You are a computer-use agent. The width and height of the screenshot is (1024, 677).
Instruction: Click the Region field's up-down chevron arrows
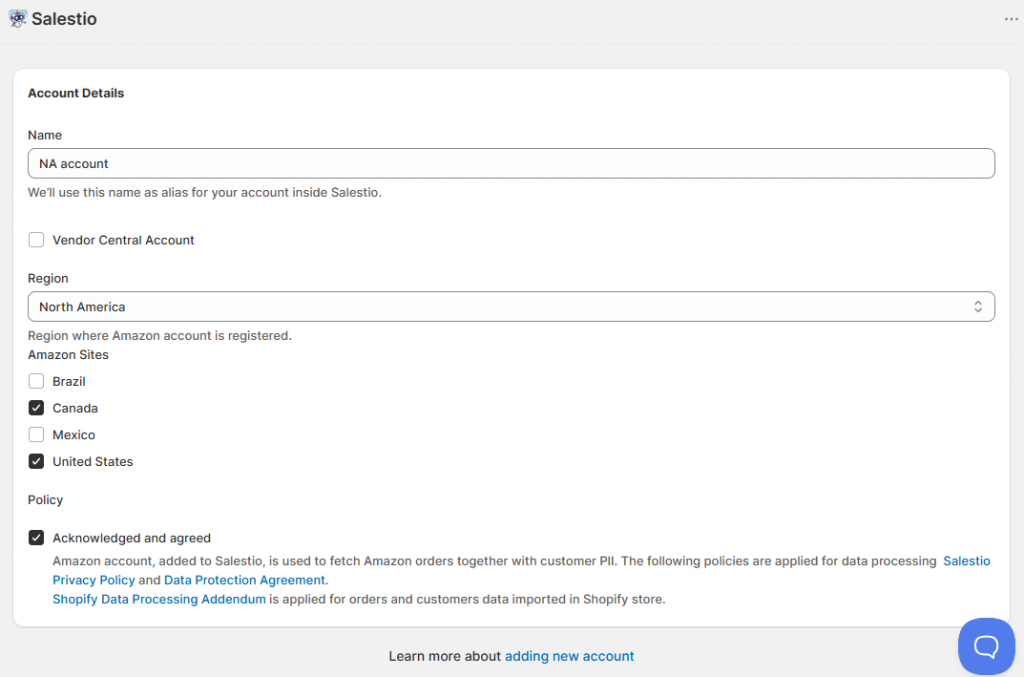coord(978,307)
